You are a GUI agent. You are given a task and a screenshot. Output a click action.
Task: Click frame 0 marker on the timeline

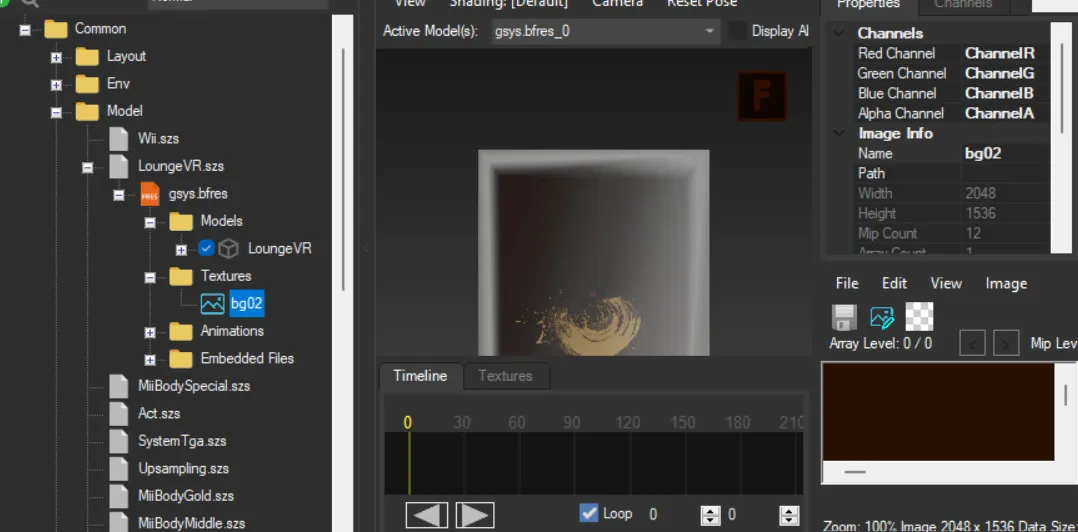click(408, 423)
